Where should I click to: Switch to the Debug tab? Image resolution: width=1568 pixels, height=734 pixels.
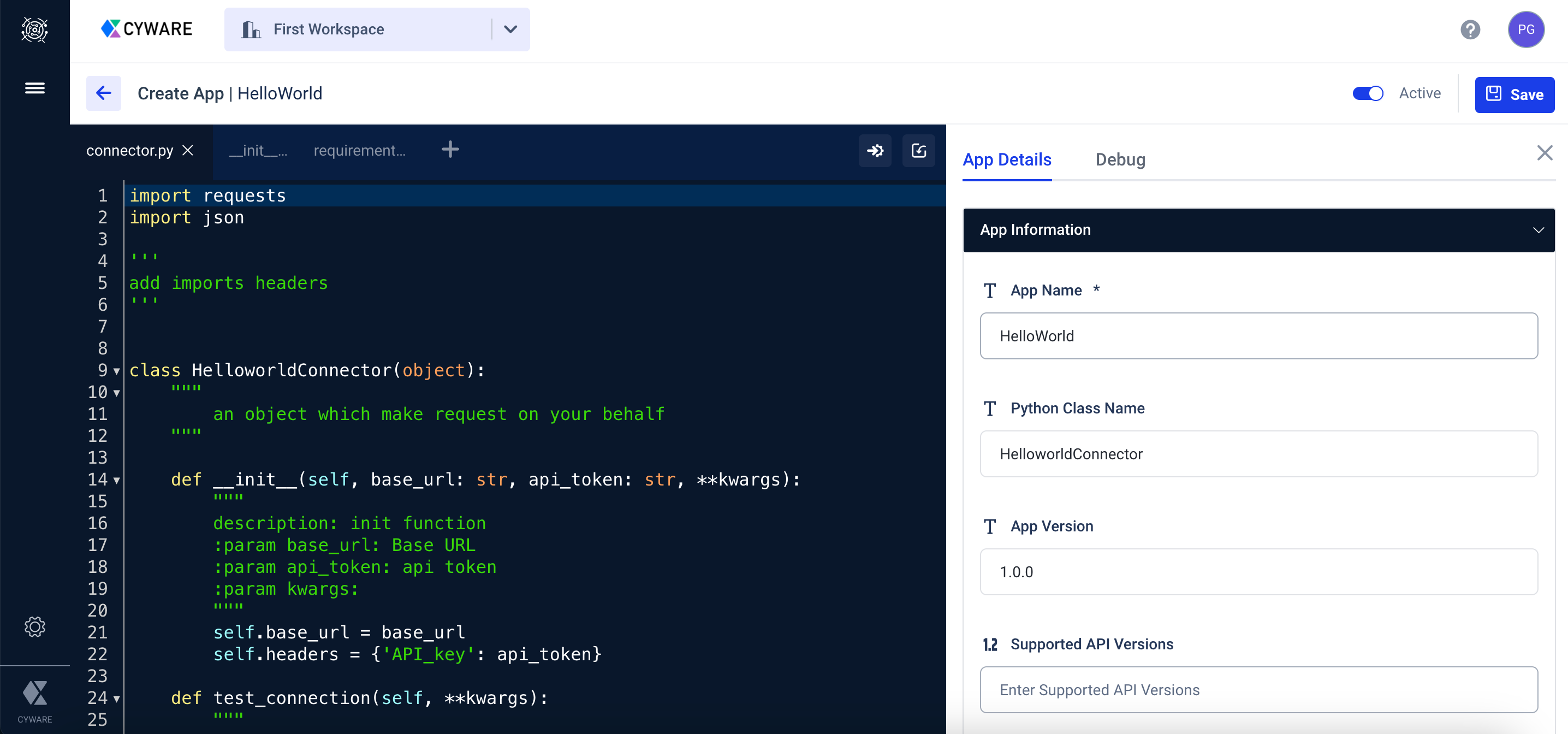click(1120, 159)
